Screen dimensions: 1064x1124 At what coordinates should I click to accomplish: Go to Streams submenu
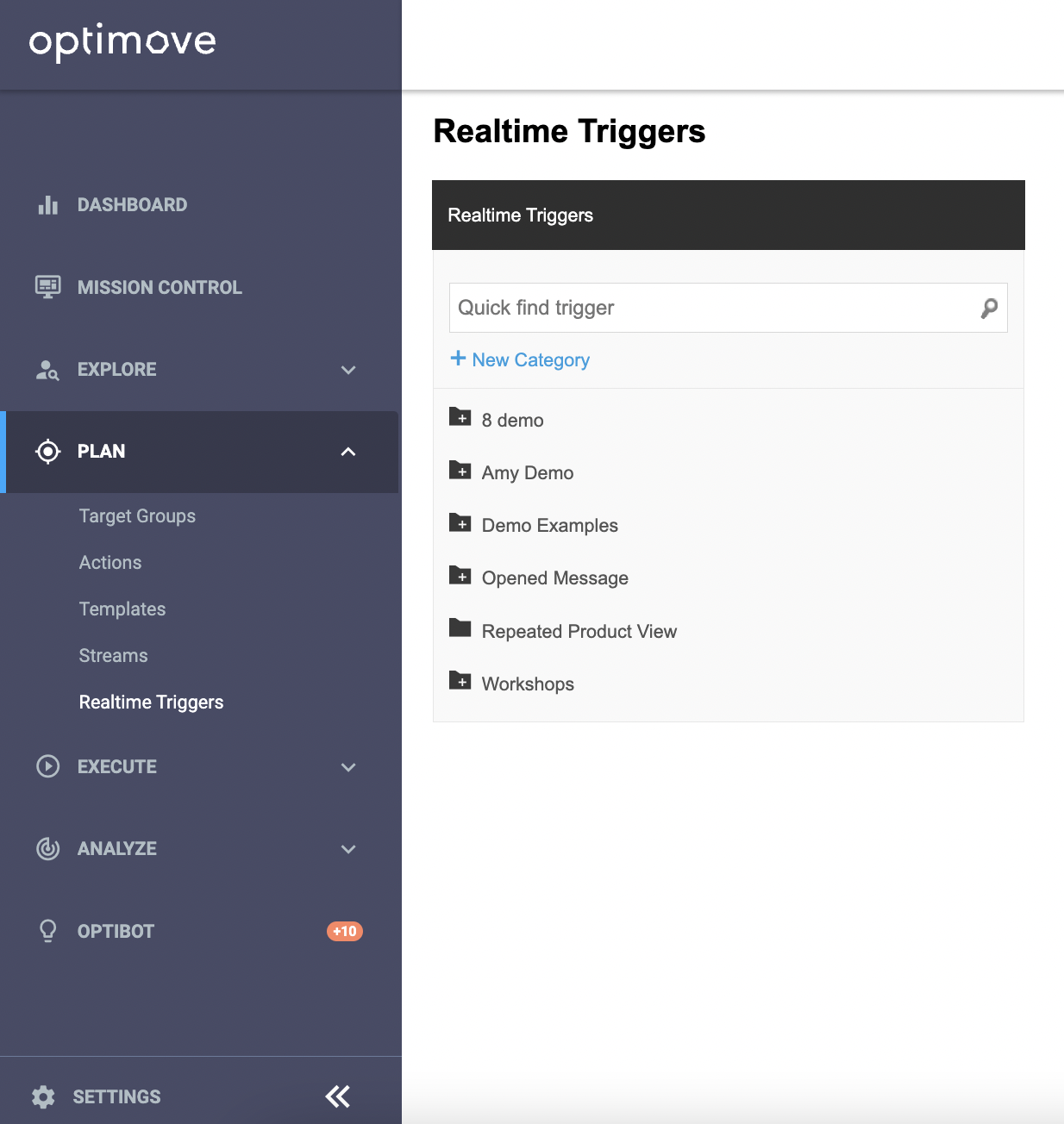tap(113, 655)
